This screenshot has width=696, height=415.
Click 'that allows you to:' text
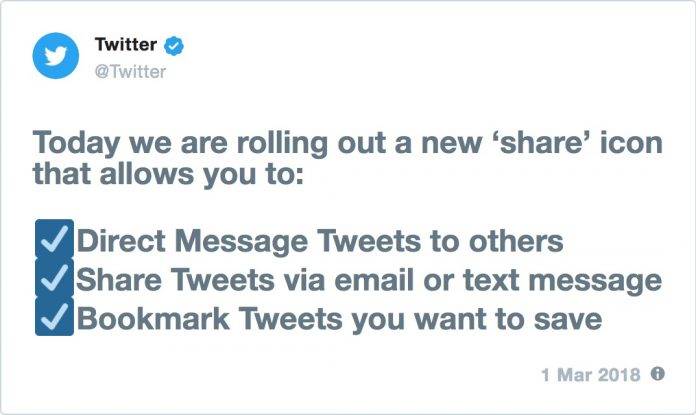(x=169, y=174)
